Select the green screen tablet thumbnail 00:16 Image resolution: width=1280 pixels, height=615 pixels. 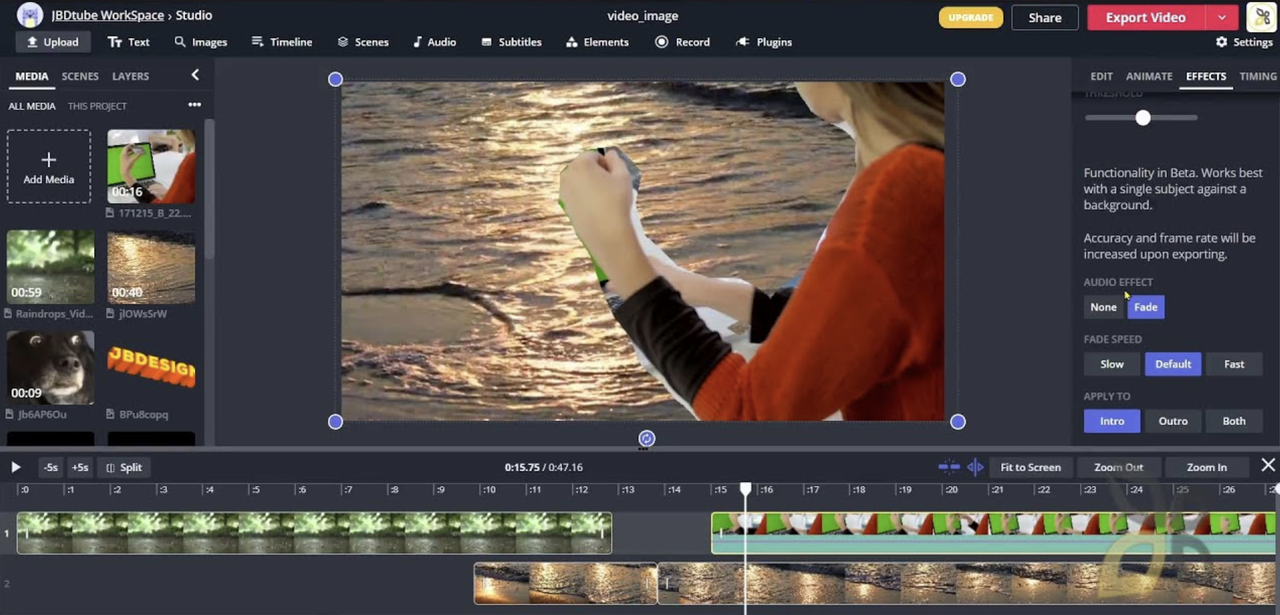click(151, 166)
